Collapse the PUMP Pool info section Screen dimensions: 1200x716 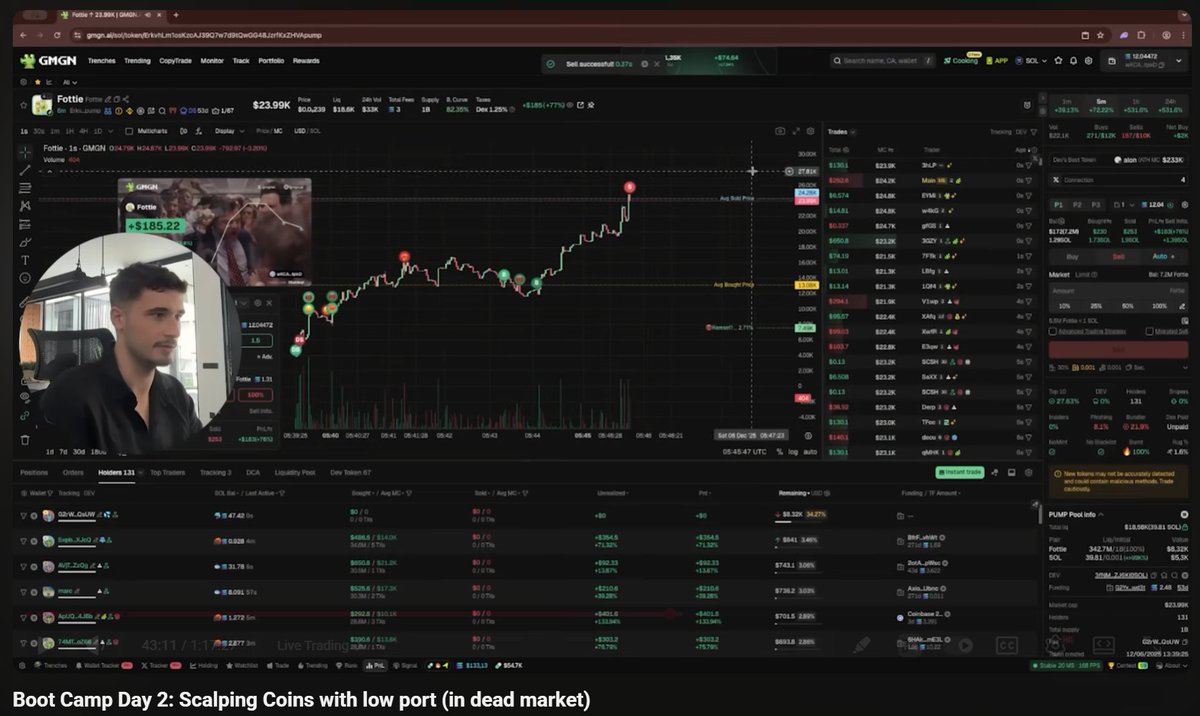tap(1103, 514)
